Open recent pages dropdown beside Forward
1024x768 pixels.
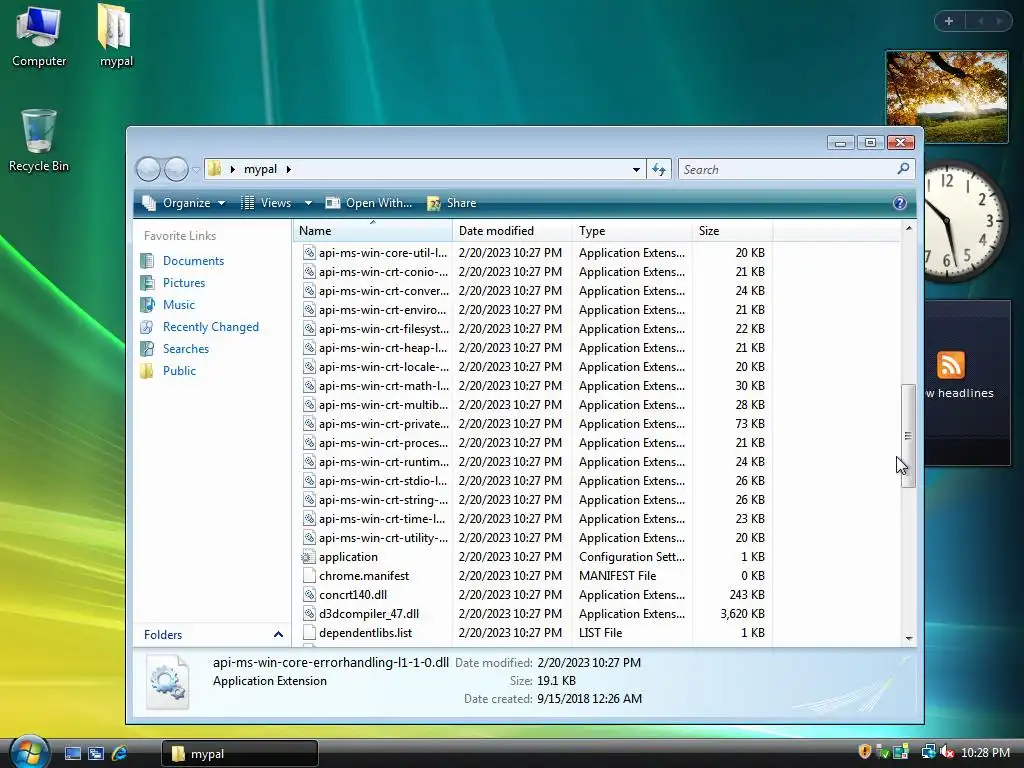196,170
